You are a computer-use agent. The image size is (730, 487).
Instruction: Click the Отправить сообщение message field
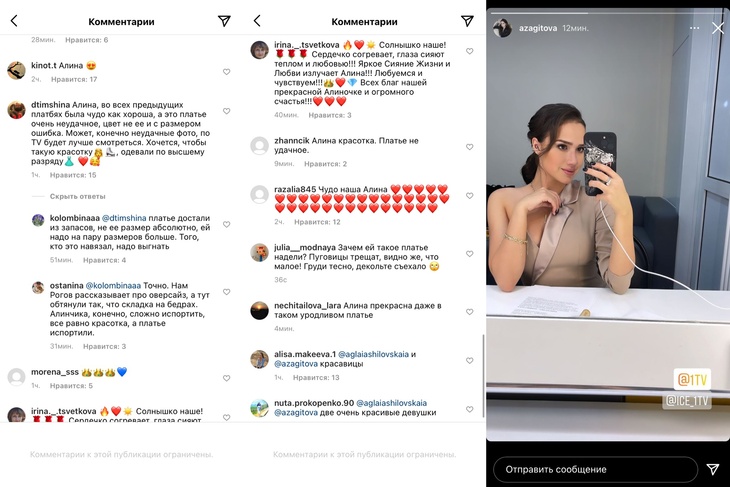[595, 469]
